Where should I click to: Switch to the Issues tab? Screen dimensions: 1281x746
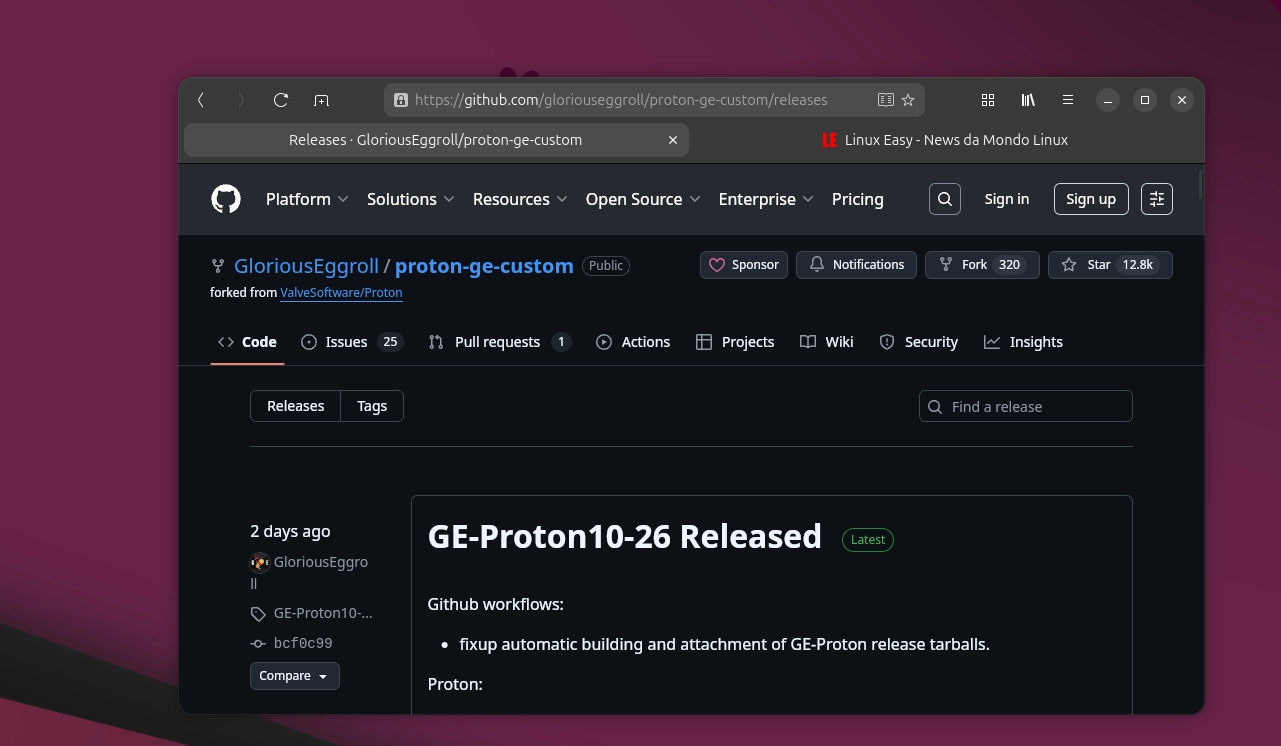pos(346,341)
